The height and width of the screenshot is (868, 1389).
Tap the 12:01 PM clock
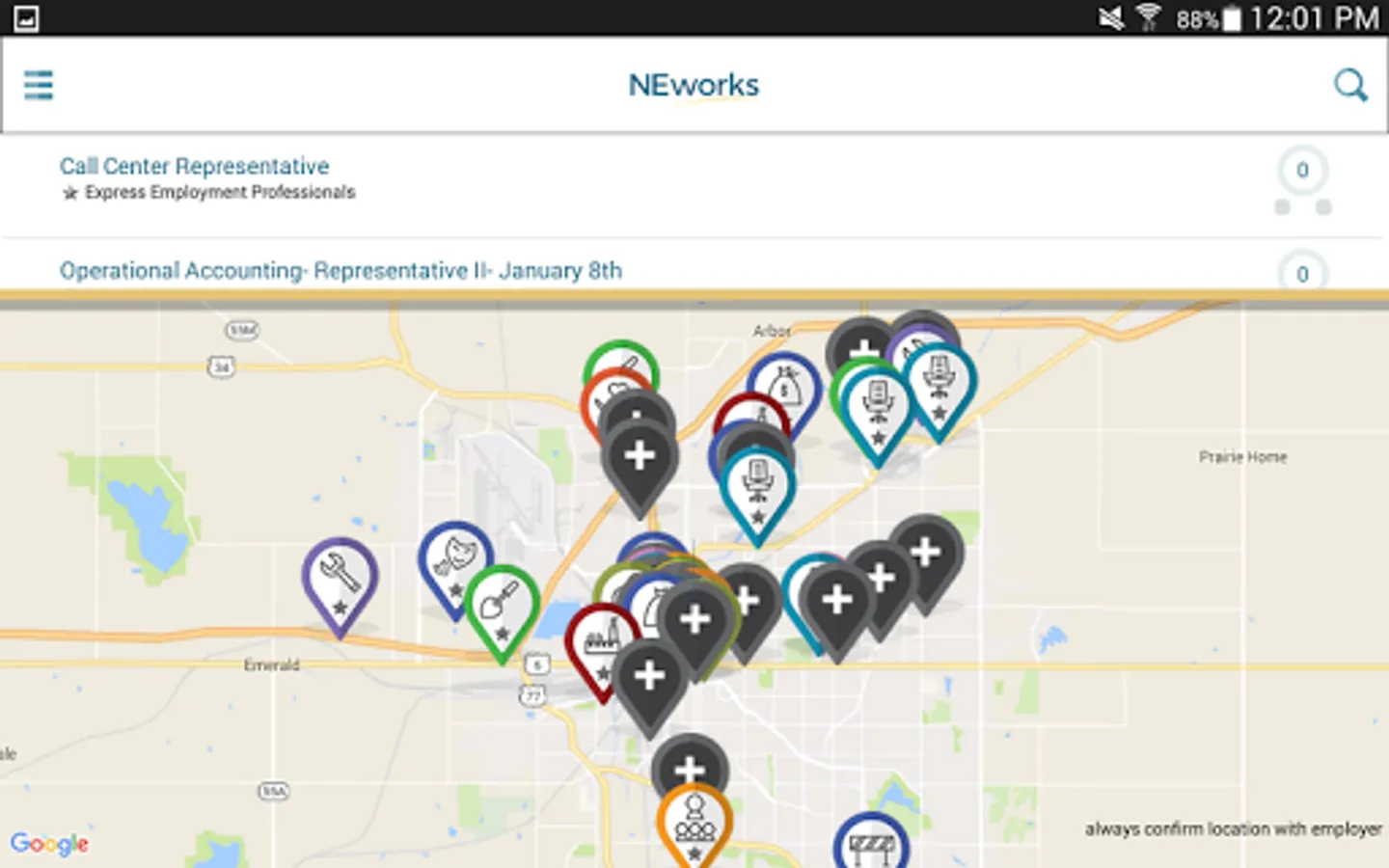click(x=1314, y=18)
